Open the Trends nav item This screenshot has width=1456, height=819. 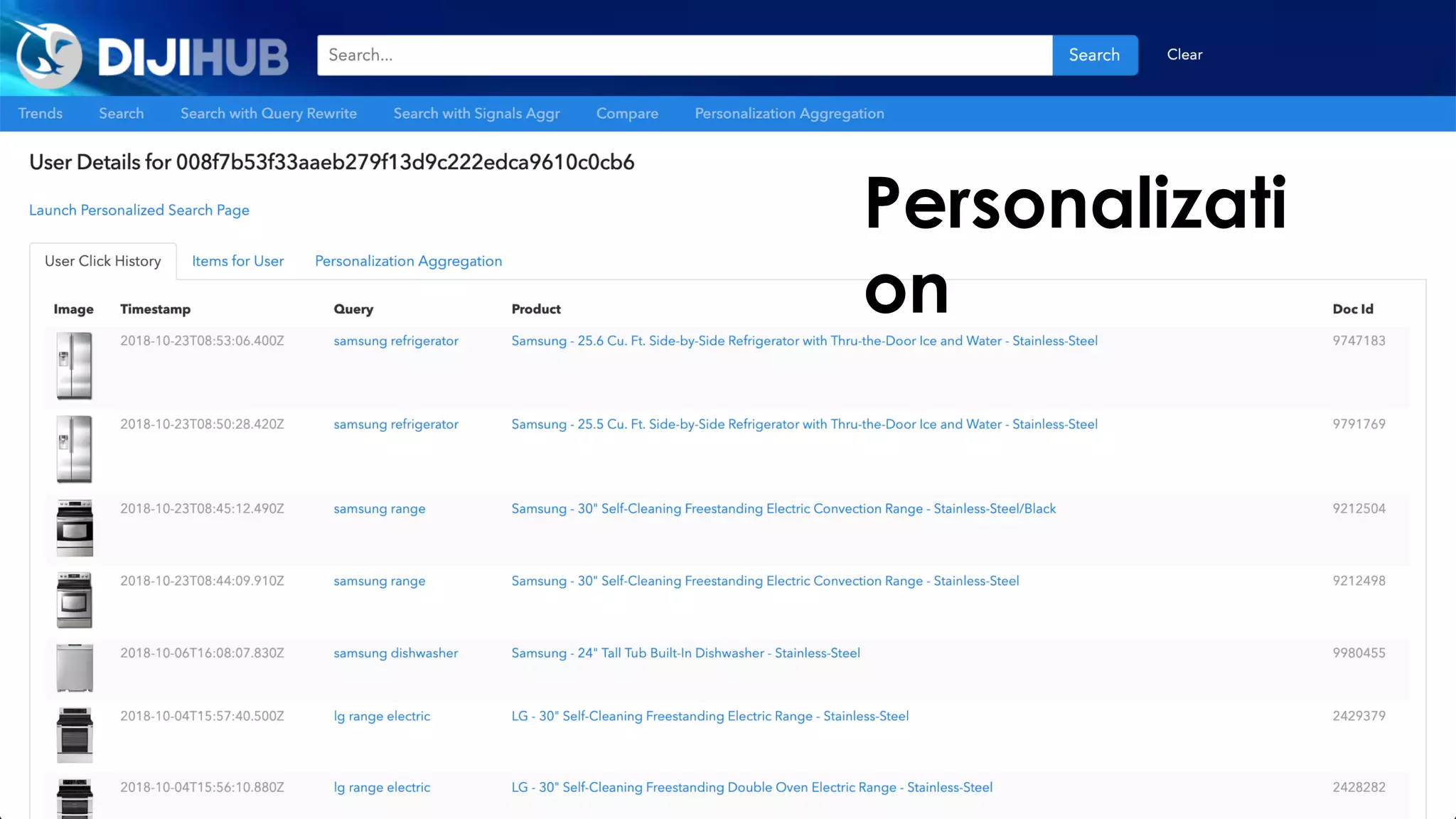pos(41,114)
